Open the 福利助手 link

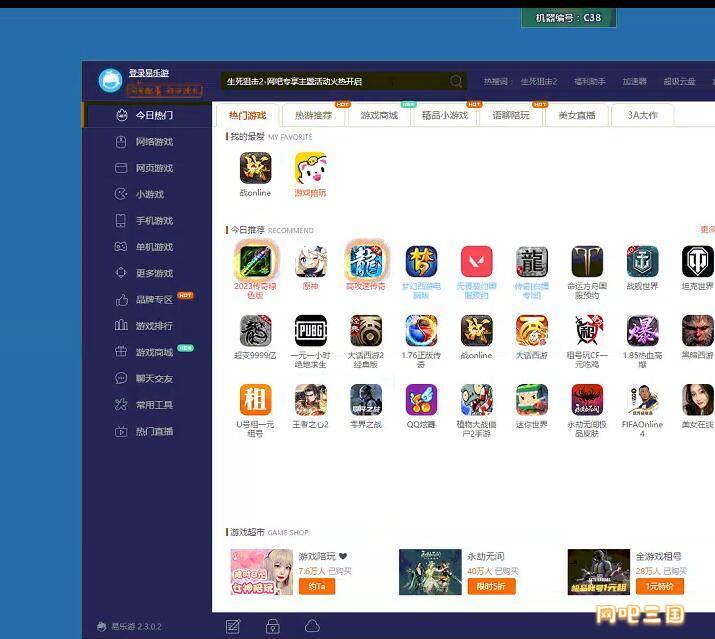point(590,82)
